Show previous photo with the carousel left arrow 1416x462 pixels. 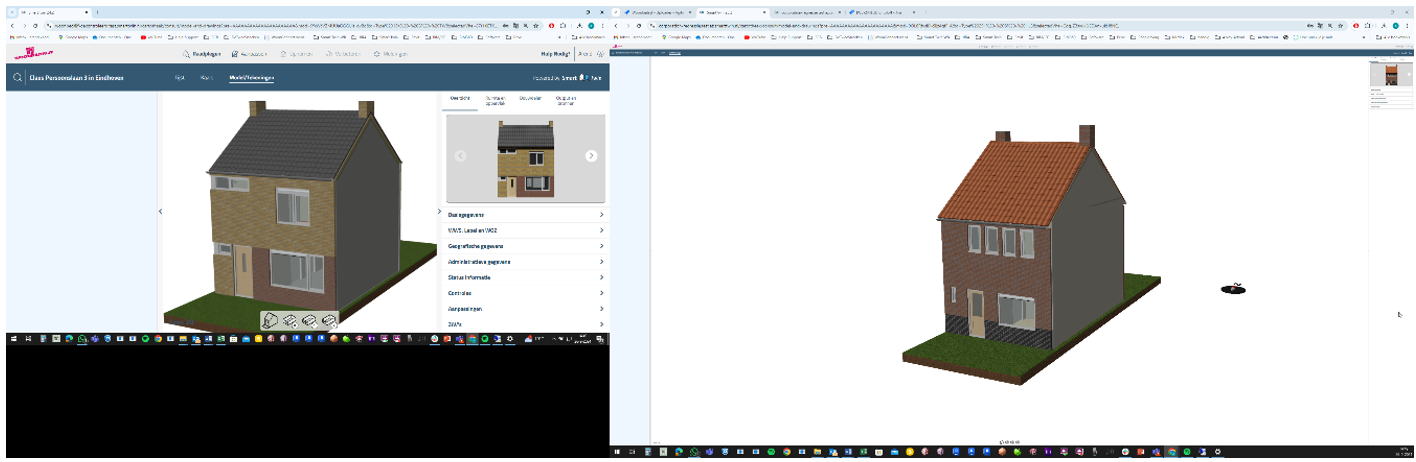click(460, 156)
